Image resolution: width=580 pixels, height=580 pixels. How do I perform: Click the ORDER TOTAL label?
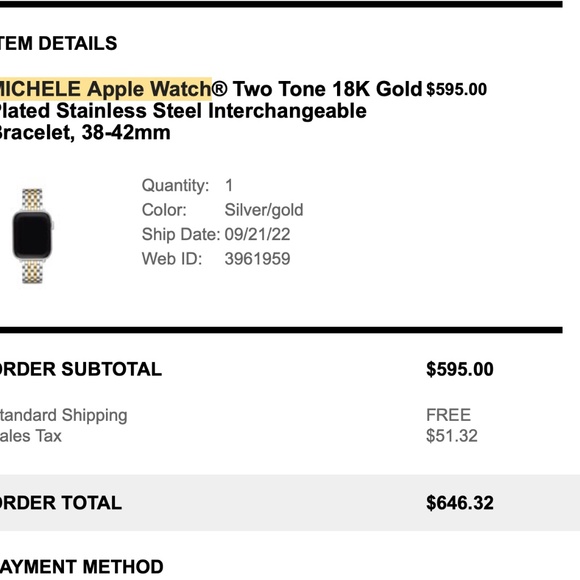click(61, 503)
